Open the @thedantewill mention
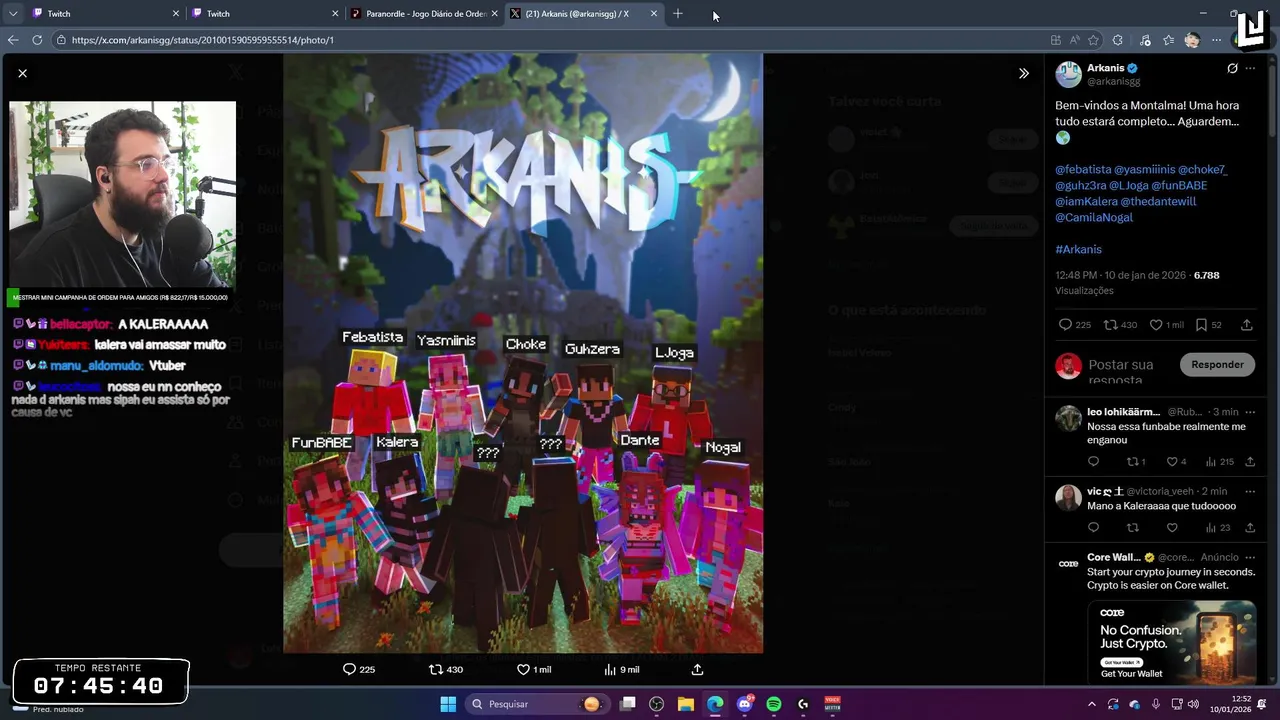Screen dimensions: 1280x720 [1158, 202]
